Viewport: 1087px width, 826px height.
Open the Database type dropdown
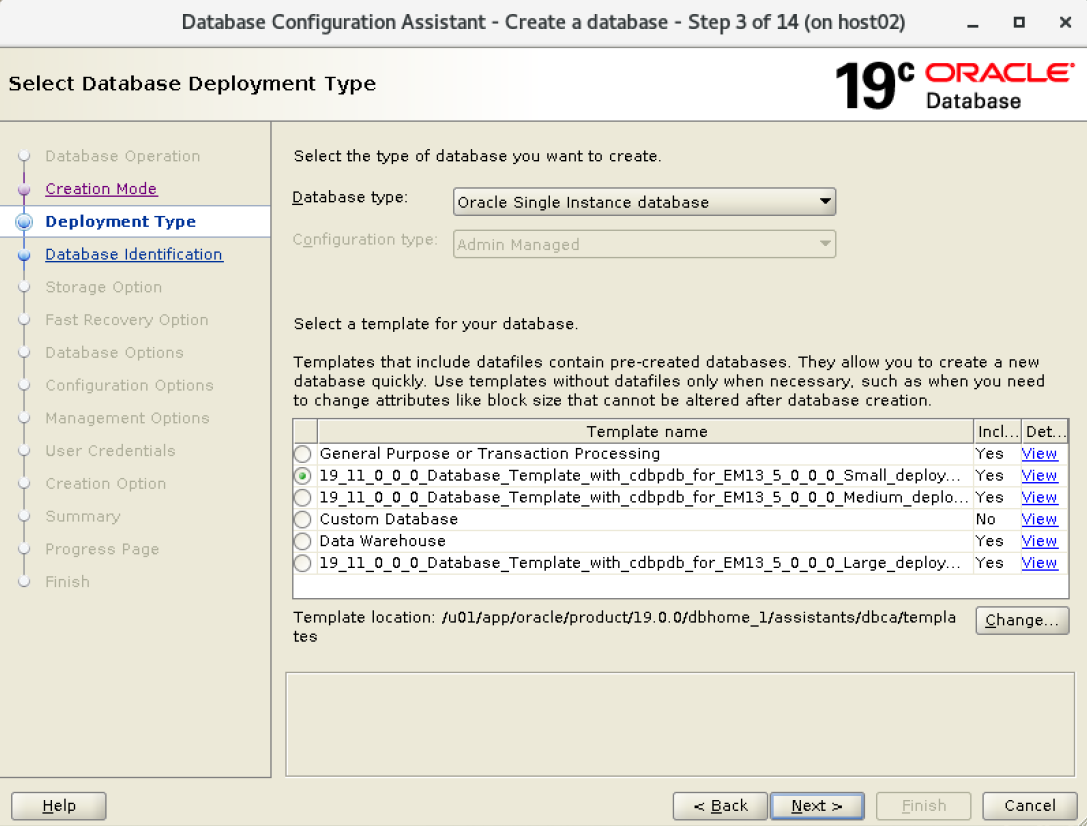[644, 202]
